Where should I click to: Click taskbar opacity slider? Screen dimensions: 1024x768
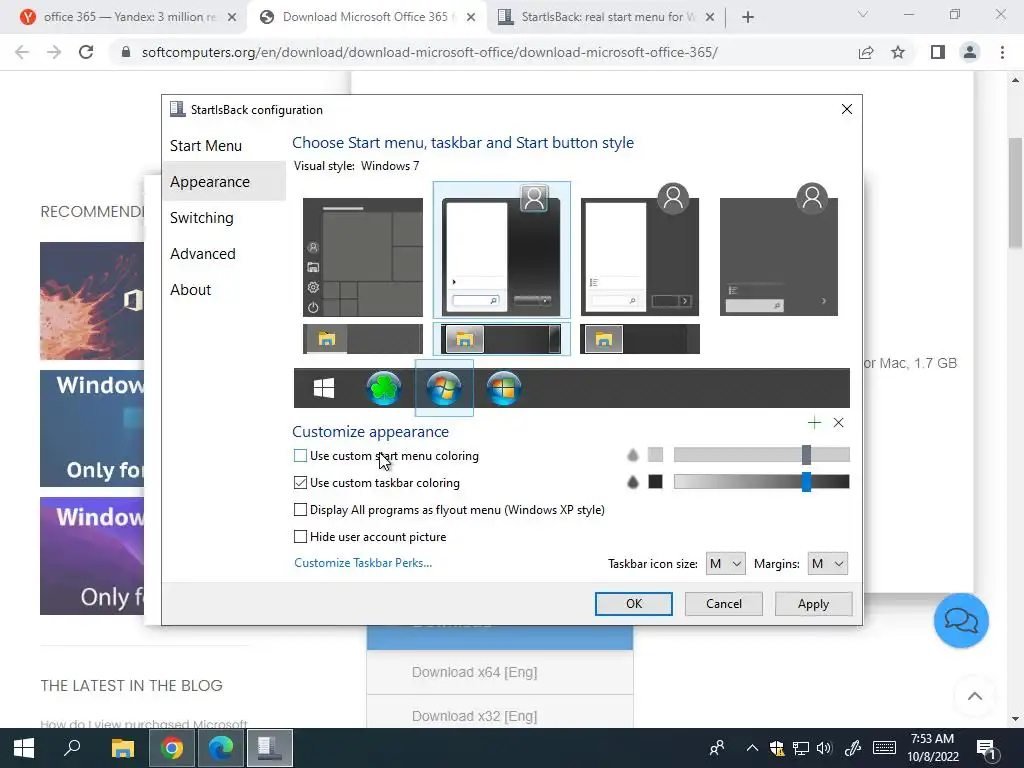point(761,482)
